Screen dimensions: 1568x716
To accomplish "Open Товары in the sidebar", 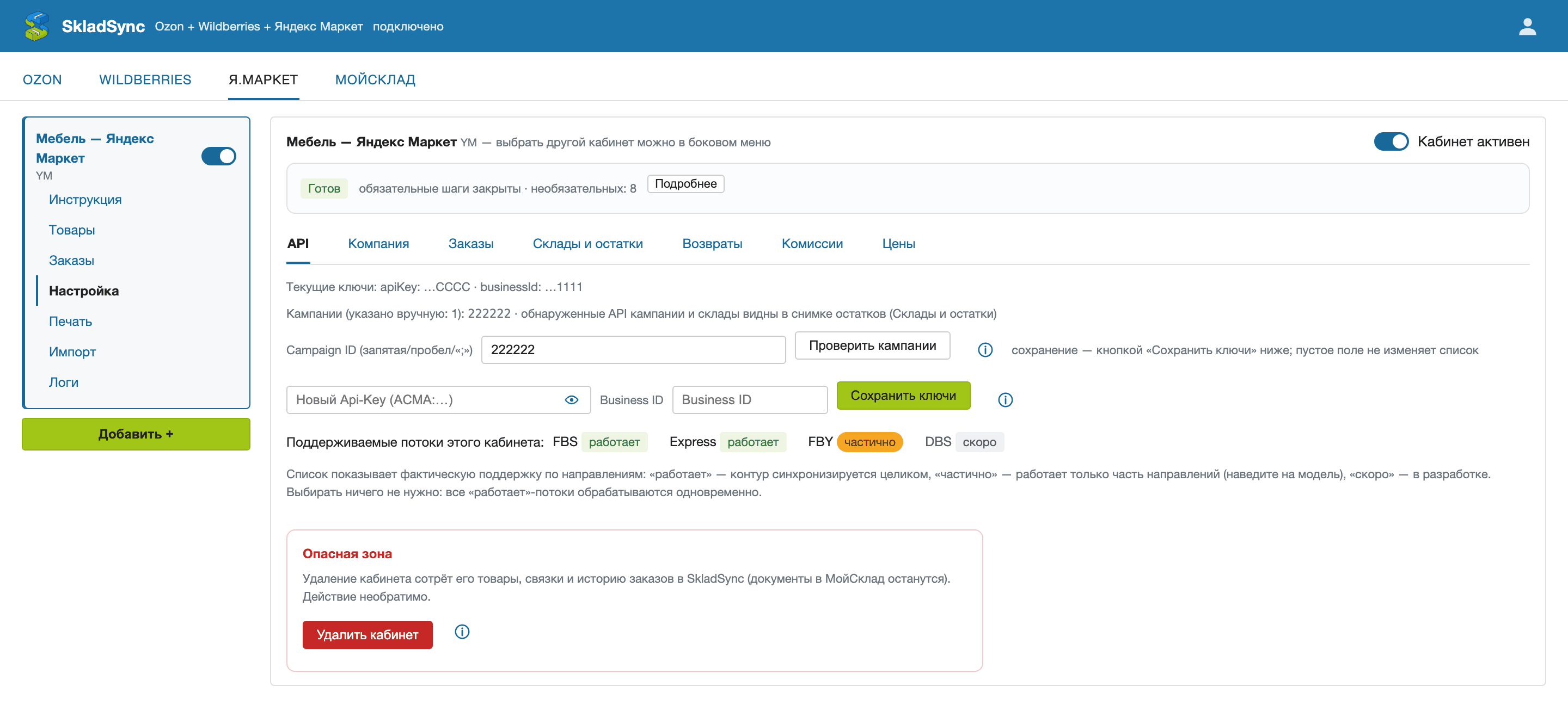I will [71, 230].
